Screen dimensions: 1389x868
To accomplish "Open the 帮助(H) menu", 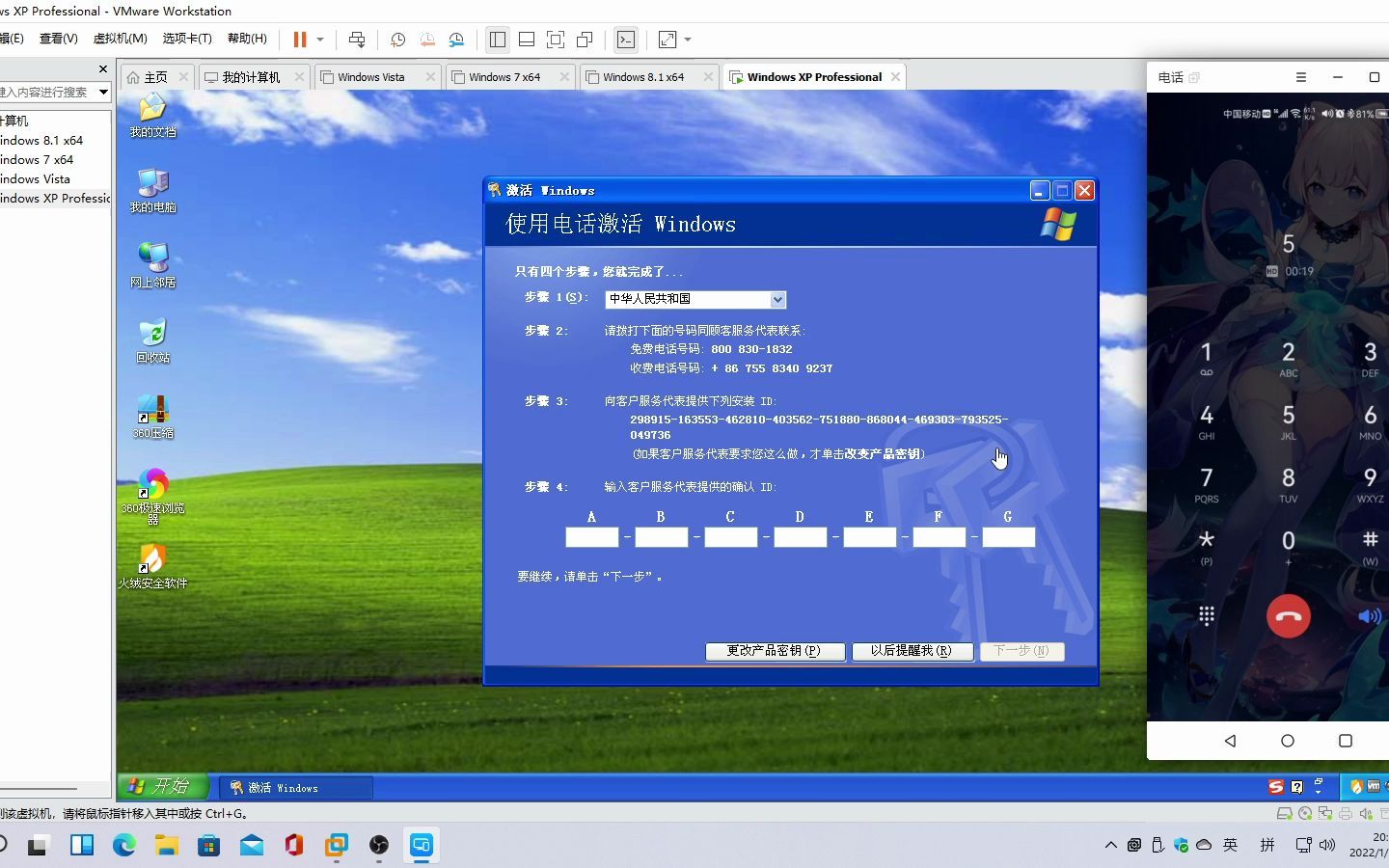I will [247, 39].
